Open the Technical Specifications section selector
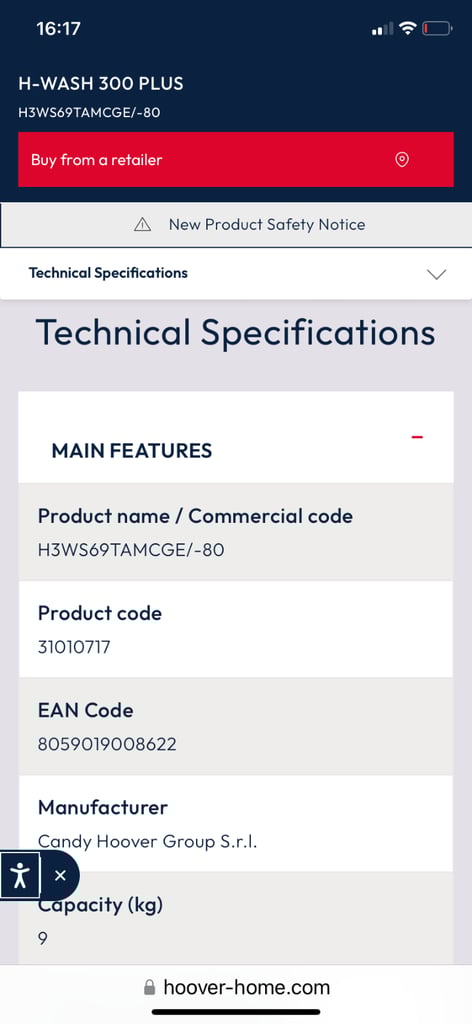The height and width of the screenshot is (1024, 472). 236,274
